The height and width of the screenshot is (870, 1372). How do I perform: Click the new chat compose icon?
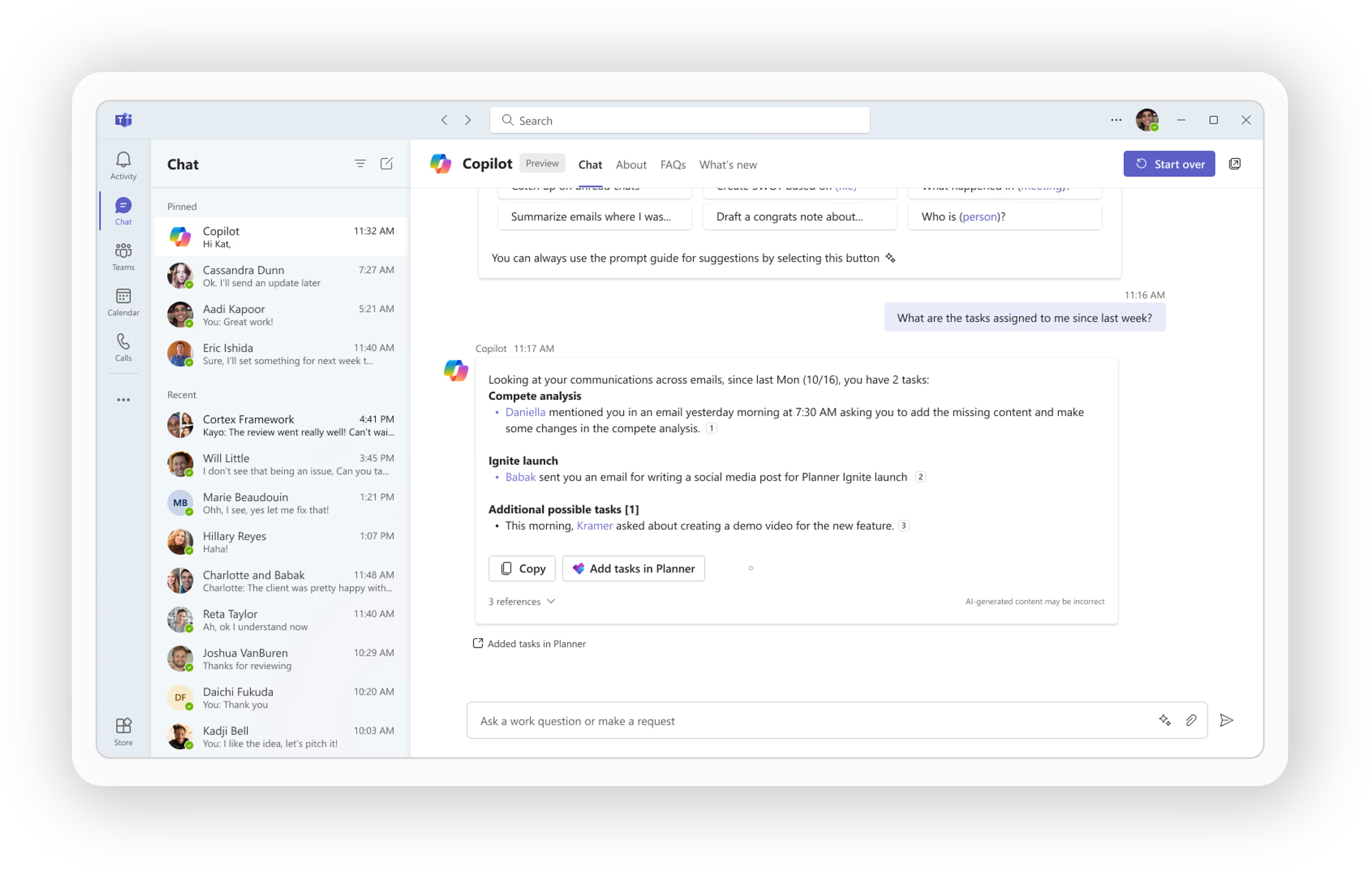point(386,164)
